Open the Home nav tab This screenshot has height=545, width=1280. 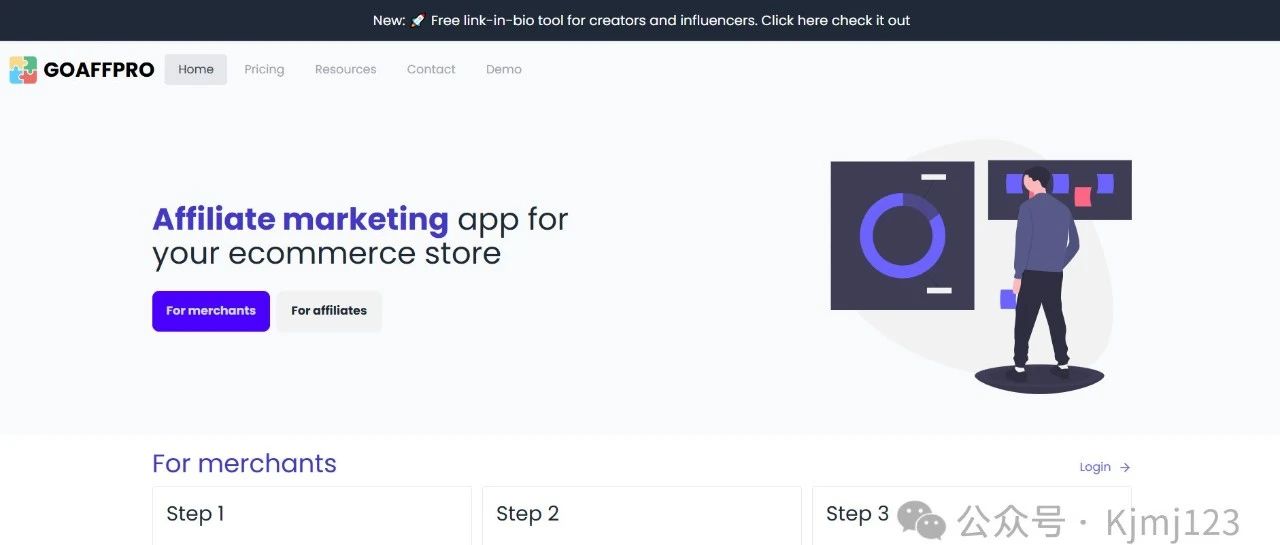point(196,69)
